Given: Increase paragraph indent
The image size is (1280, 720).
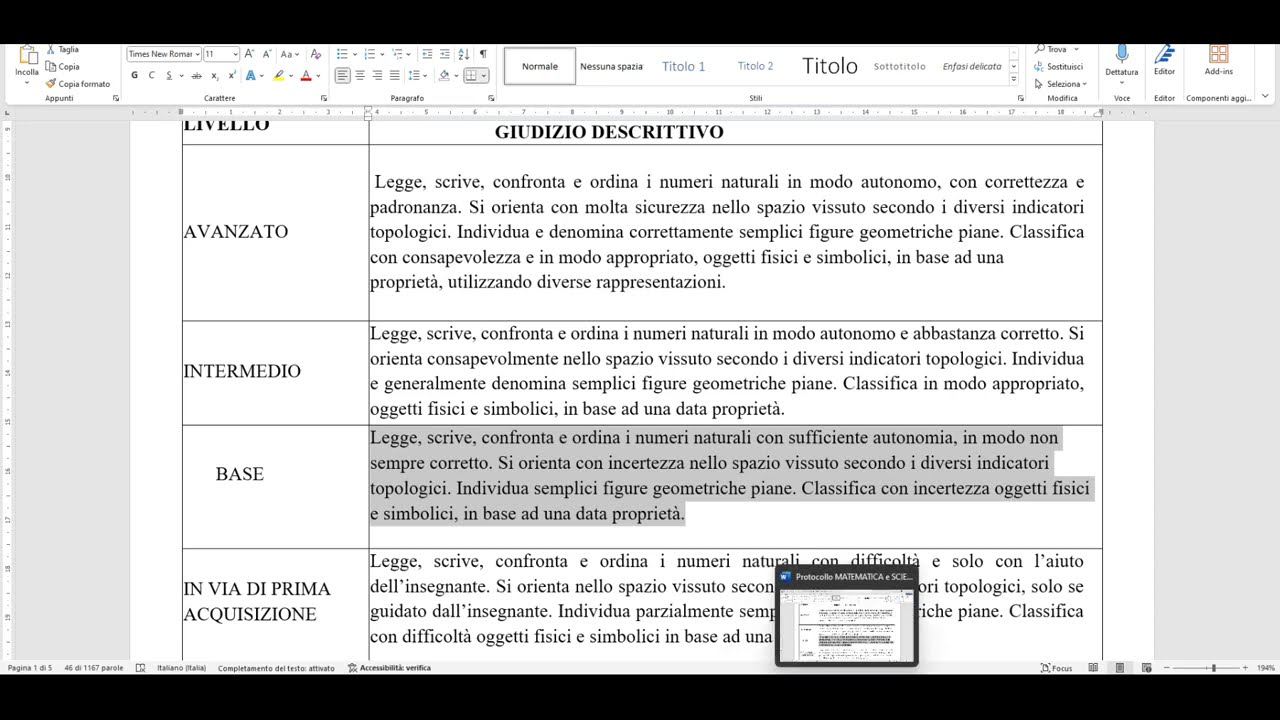Looking at the screenshot, I should pos(445,54).
